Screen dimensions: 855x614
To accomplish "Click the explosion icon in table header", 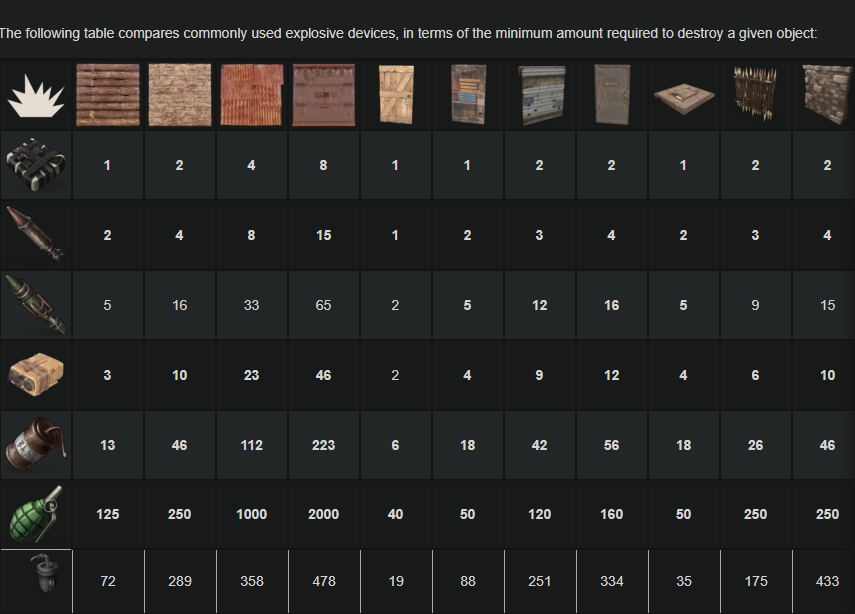I will tap(36, 97).
